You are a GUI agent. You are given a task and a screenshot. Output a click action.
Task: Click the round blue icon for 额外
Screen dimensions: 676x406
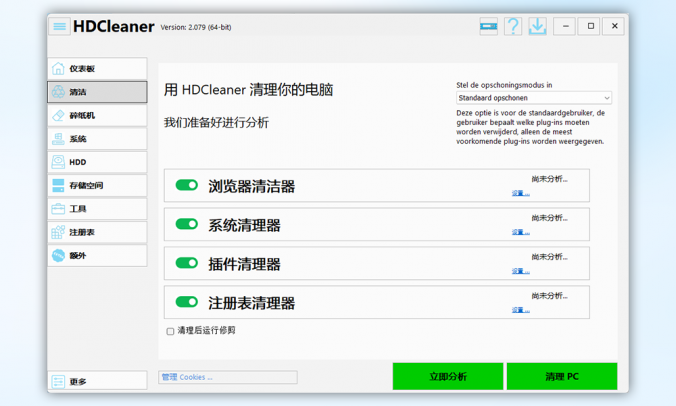pos(58,256)
